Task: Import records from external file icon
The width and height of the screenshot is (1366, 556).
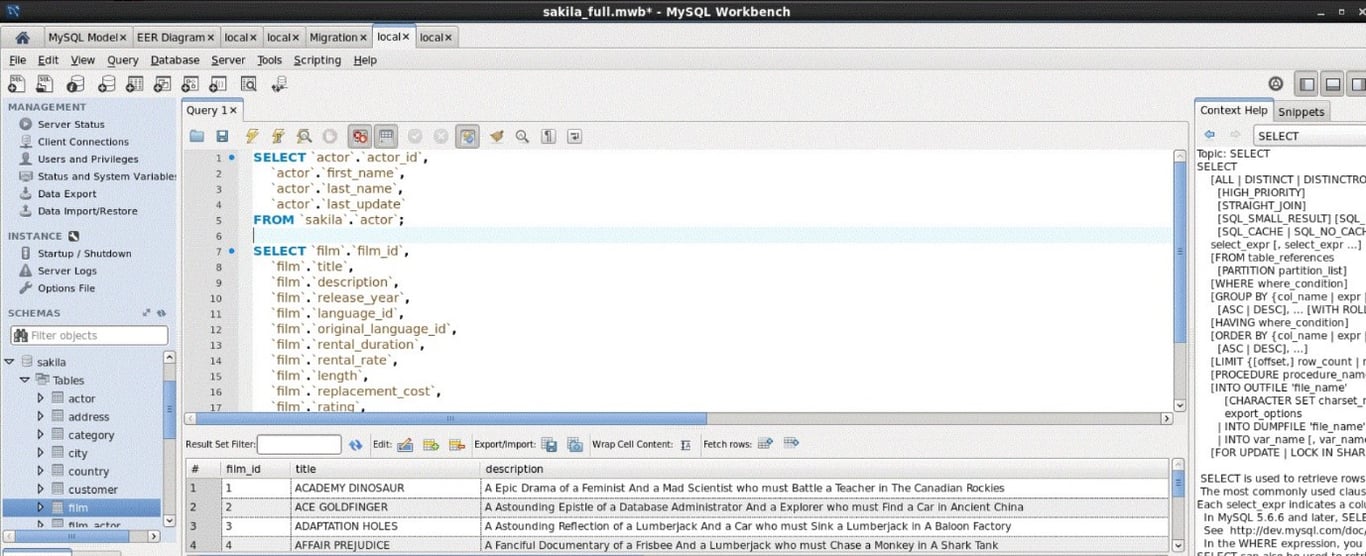Action: click(575, 445)
